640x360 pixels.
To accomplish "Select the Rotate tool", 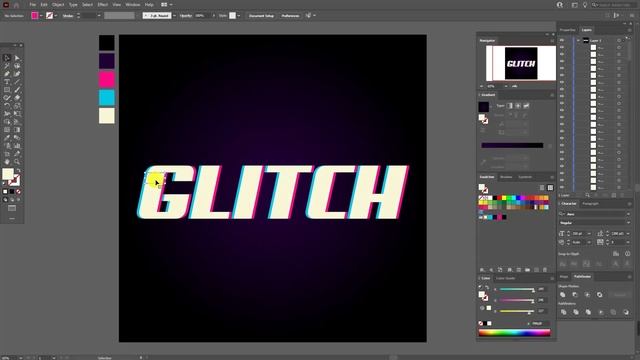I will click(7, 106).
